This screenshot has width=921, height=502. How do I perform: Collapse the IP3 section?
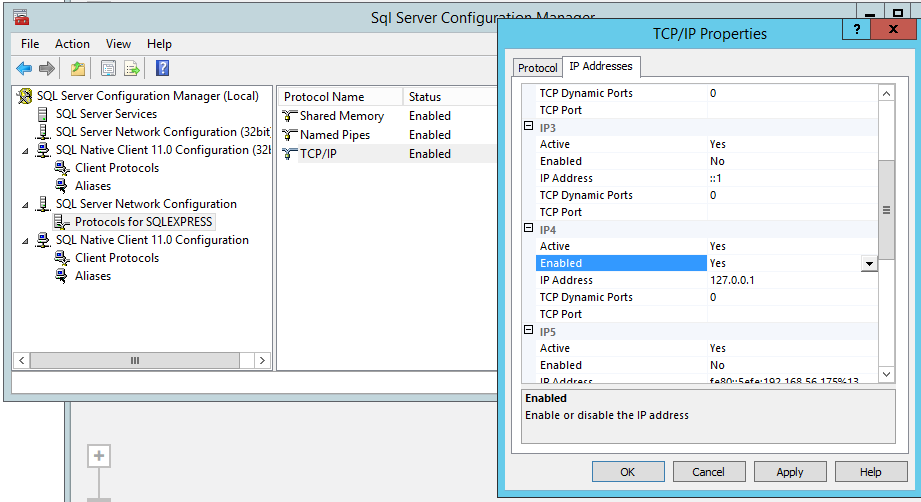point(529,127)
